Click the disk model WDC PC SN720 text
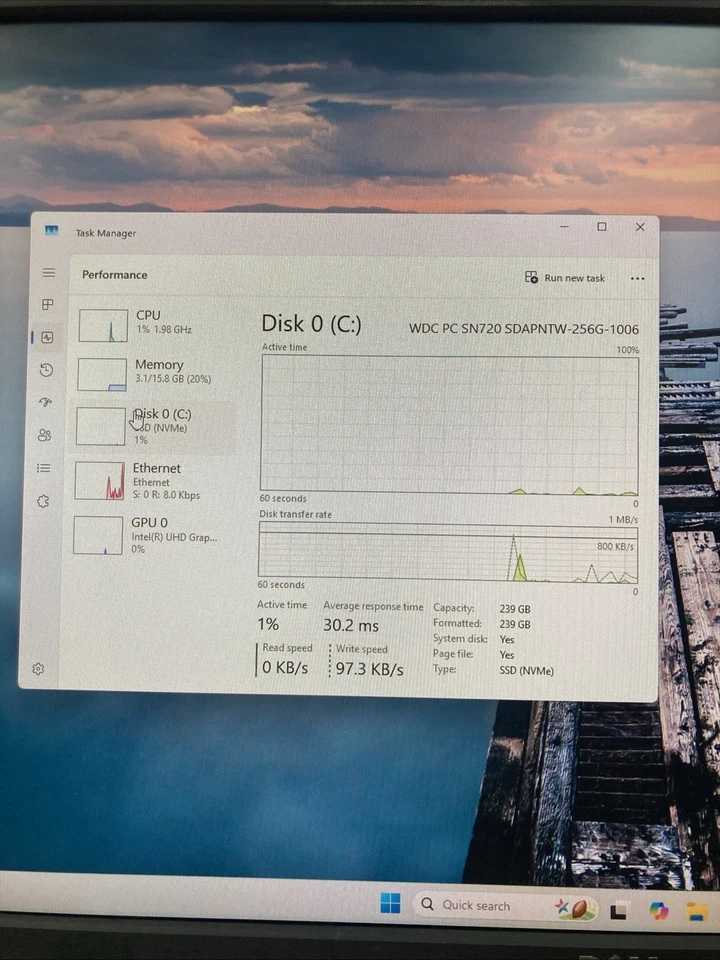720x960 pixels. pyautogui.click(x=524, y=329)
